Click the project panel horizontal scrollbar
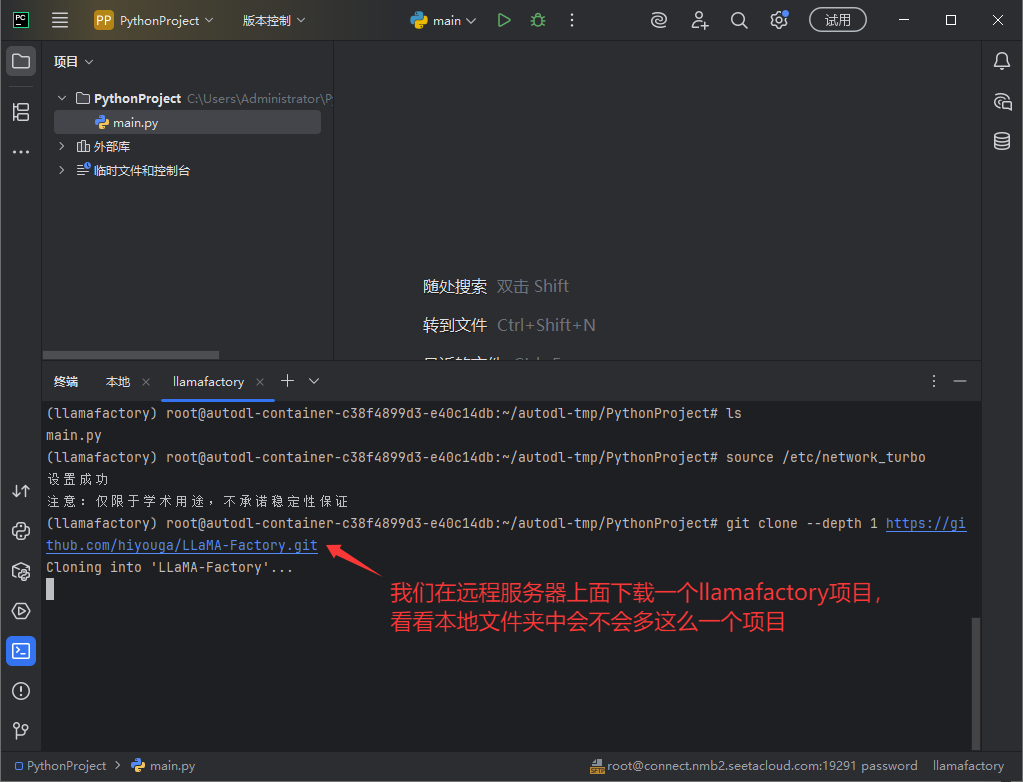 [x=130, y=355]
